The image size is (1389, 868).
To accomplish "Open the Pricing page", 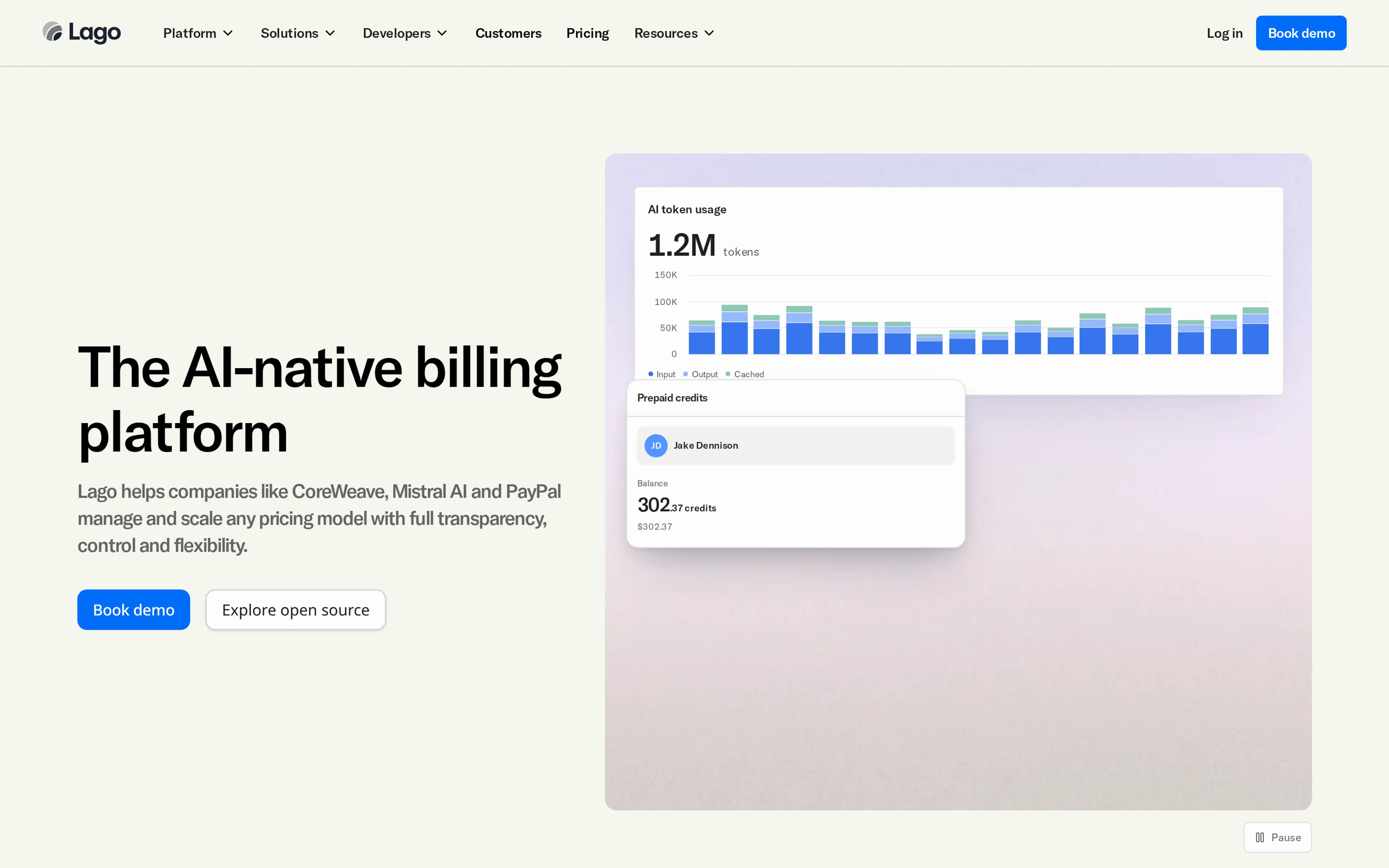I will pos(588,33).
